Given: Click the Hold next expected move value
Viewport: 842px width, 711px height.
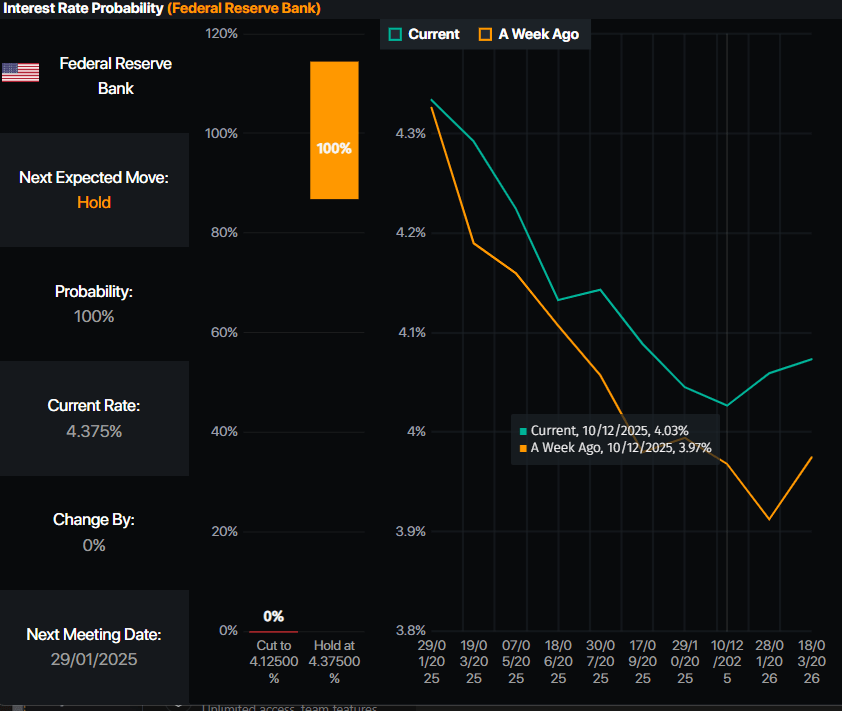Looking at the screenshot, I should 94,202.
